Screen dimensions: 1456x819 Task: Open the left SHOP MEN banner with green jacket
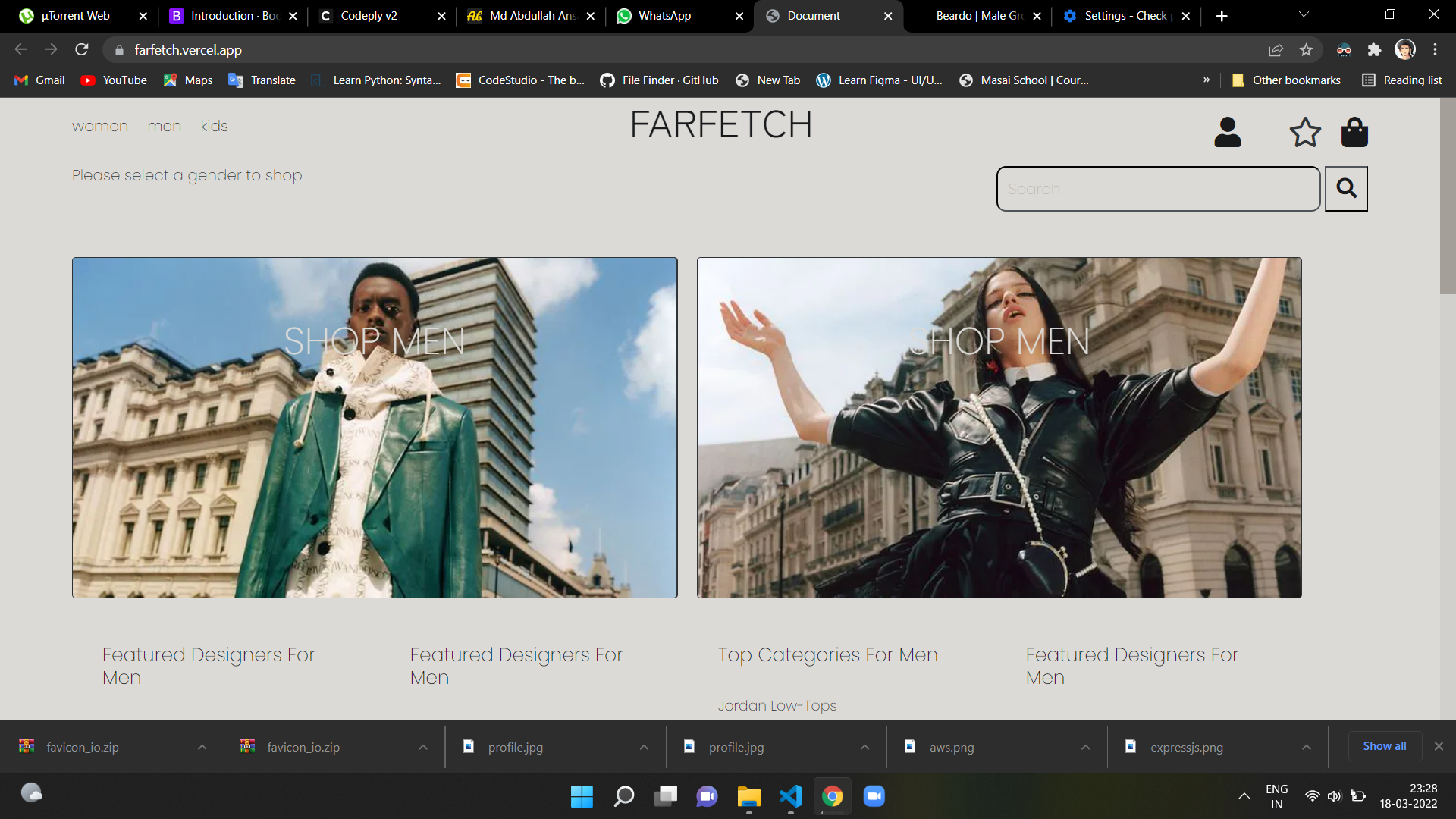tap(375, 428)
